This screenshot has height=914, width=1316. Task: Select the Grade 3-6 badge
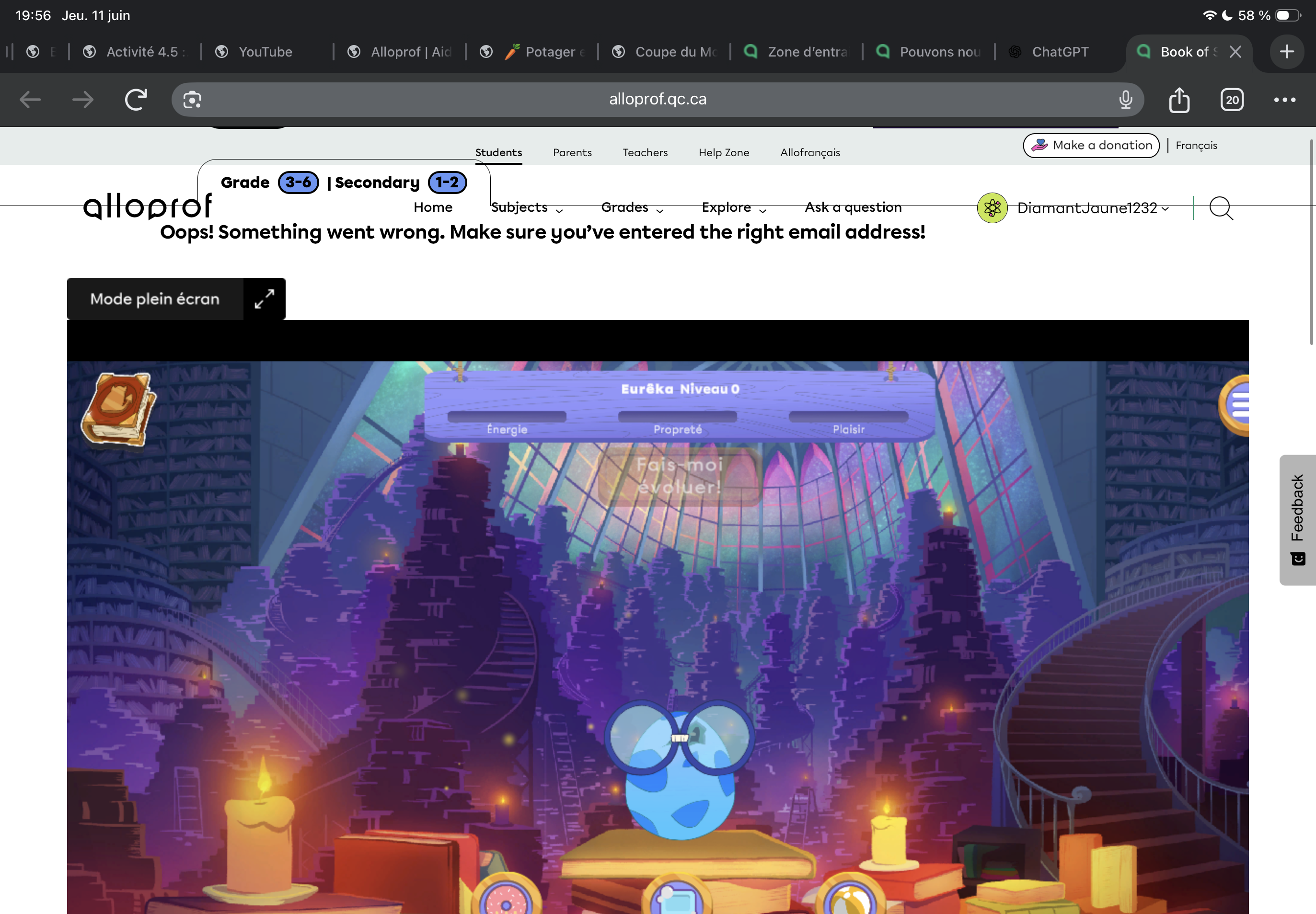coord(298,183)
